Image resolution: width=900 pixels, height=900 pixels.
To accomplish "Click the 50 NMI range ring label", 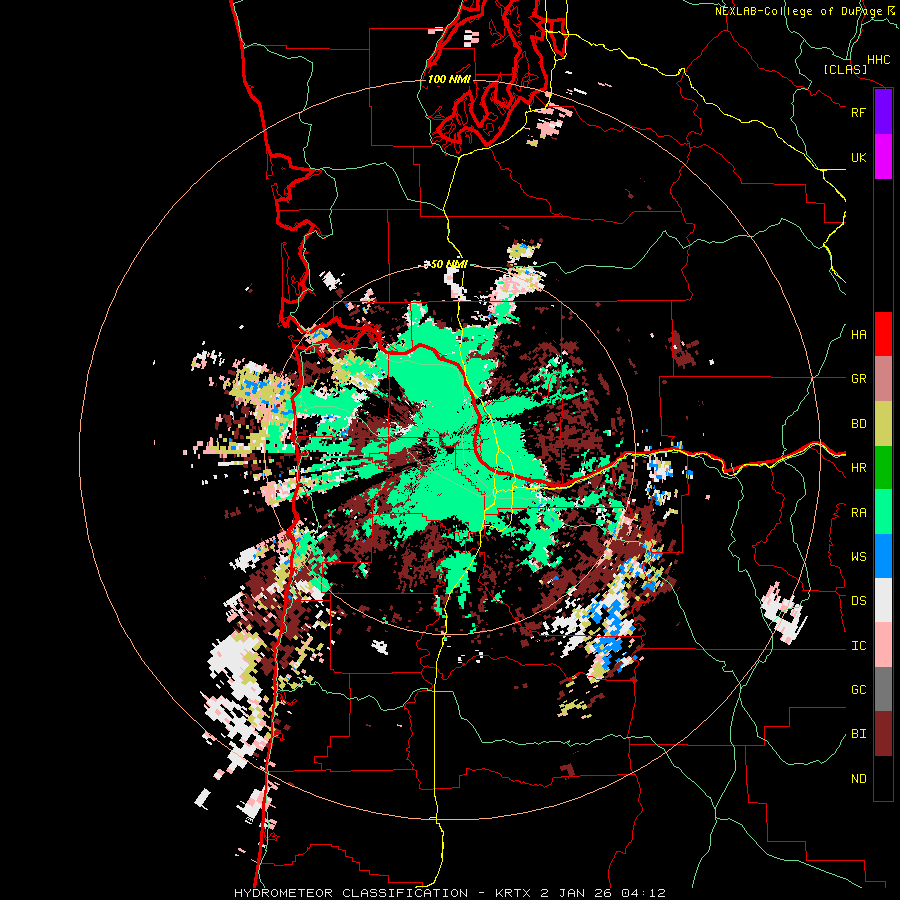I will pos(448,264).
